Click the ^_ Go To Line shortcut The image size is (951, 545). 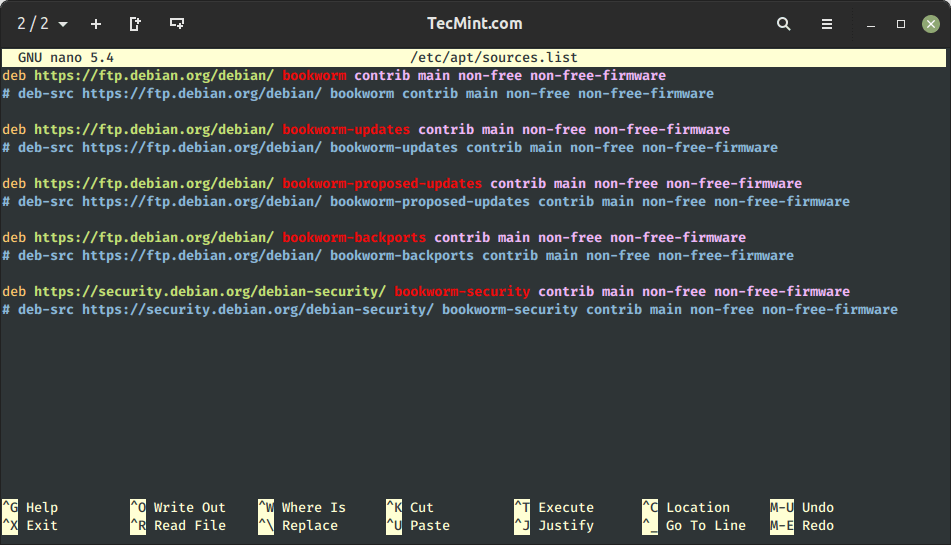click(x=694, y=526)
